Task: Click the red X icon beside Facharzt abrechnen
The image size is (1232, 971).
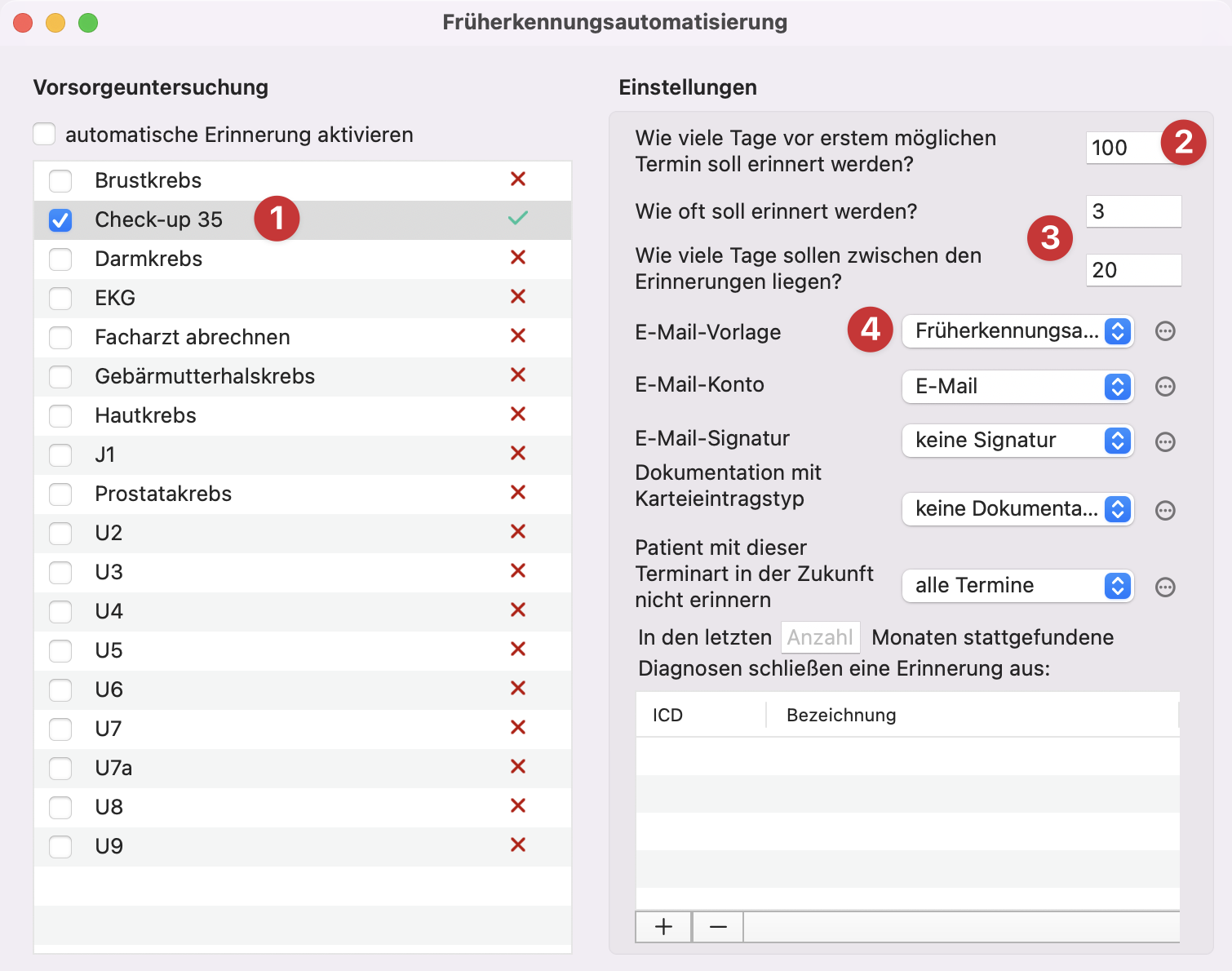Action: click(x=517, y=335)
